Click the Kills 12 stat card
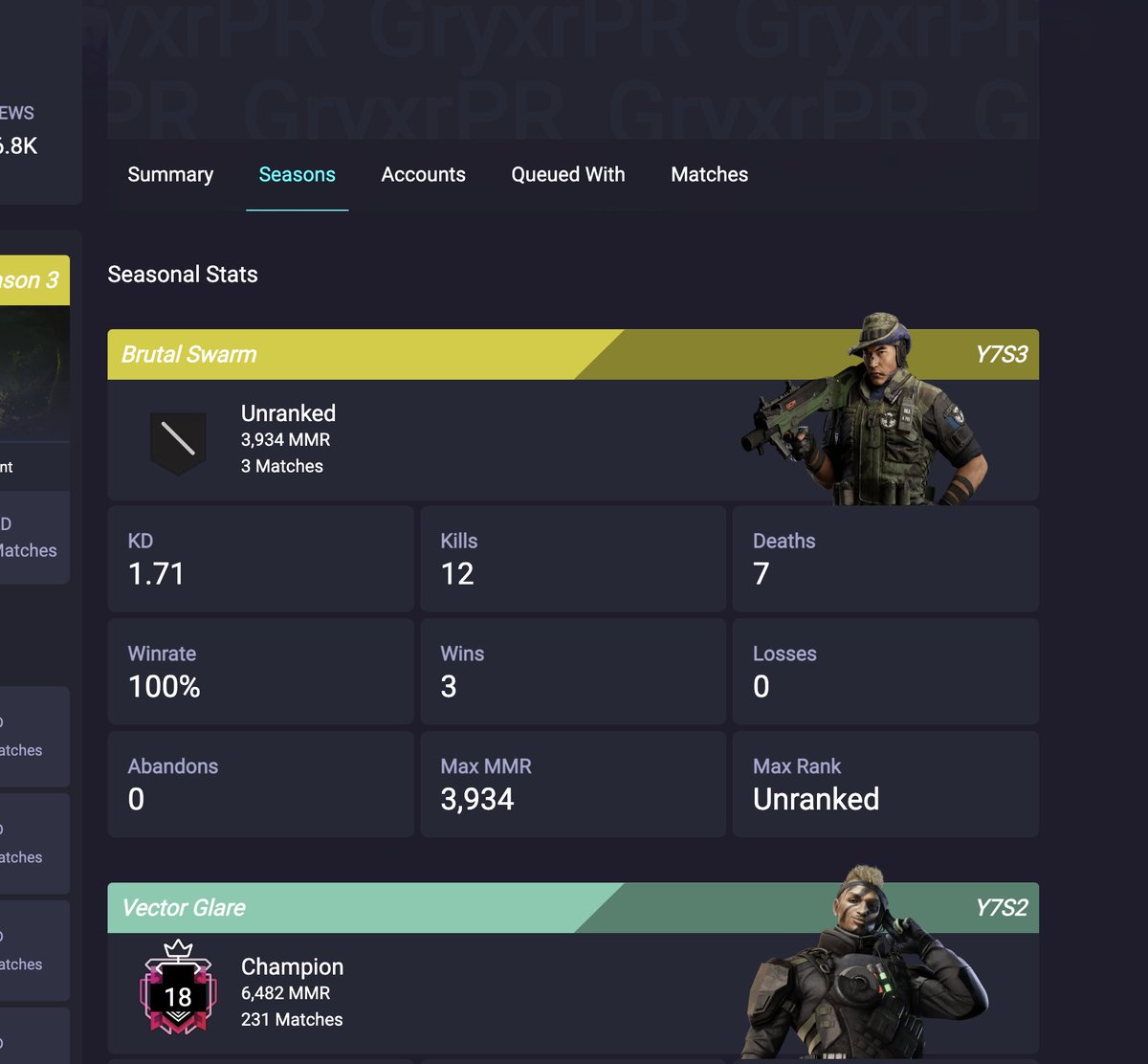This screenshot has width=1148, height=1064. pyautogui.click(x=573, y=559)
